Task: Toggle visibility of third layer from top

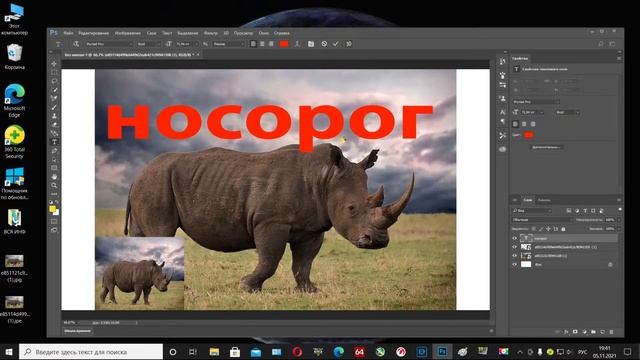Action: (514, 256)
